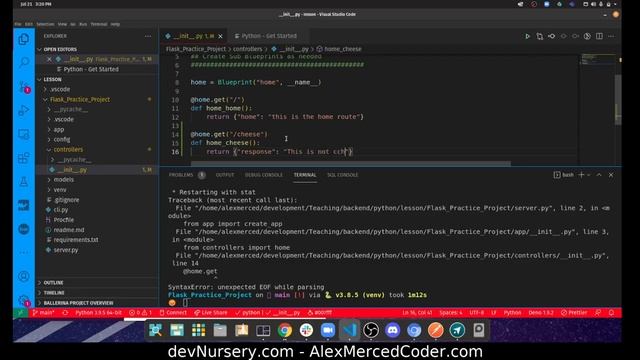The image size is (640, 360).
Task: Switch to the Debug Console tab
Action: [x=264, y=175]
